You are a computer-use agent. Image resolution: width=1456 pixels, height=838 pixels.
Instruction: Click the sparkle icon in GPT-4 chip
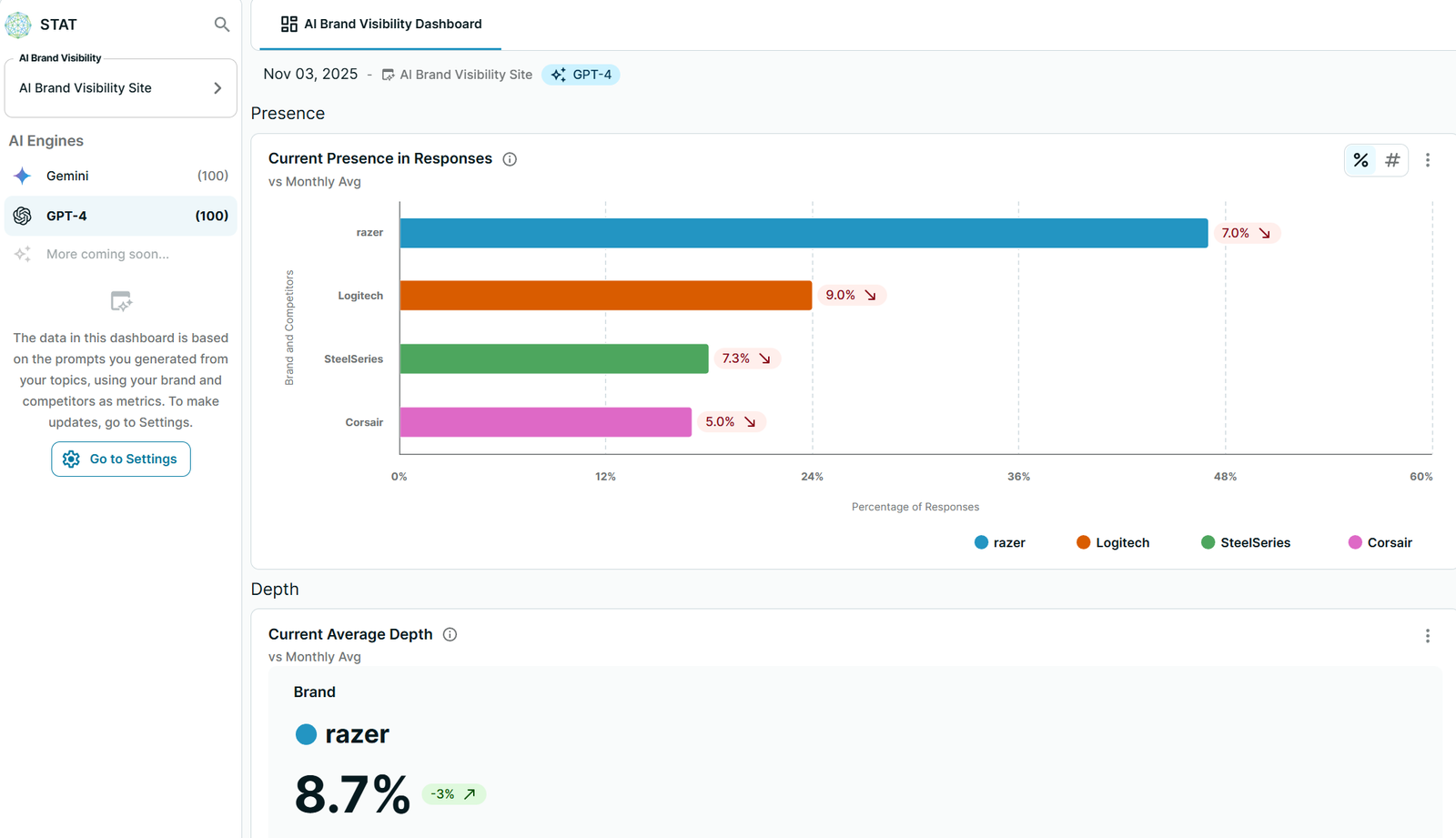(x=559, y=75)
